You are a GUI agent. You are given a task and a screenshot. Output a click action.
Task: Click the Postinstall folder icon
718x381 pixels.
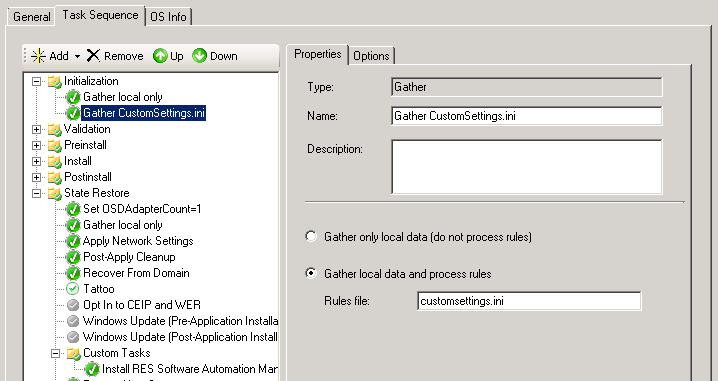[54, 178]
